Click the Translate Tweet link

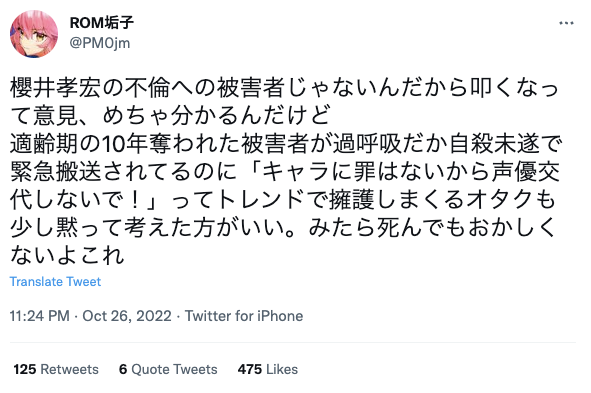point(55,281)
